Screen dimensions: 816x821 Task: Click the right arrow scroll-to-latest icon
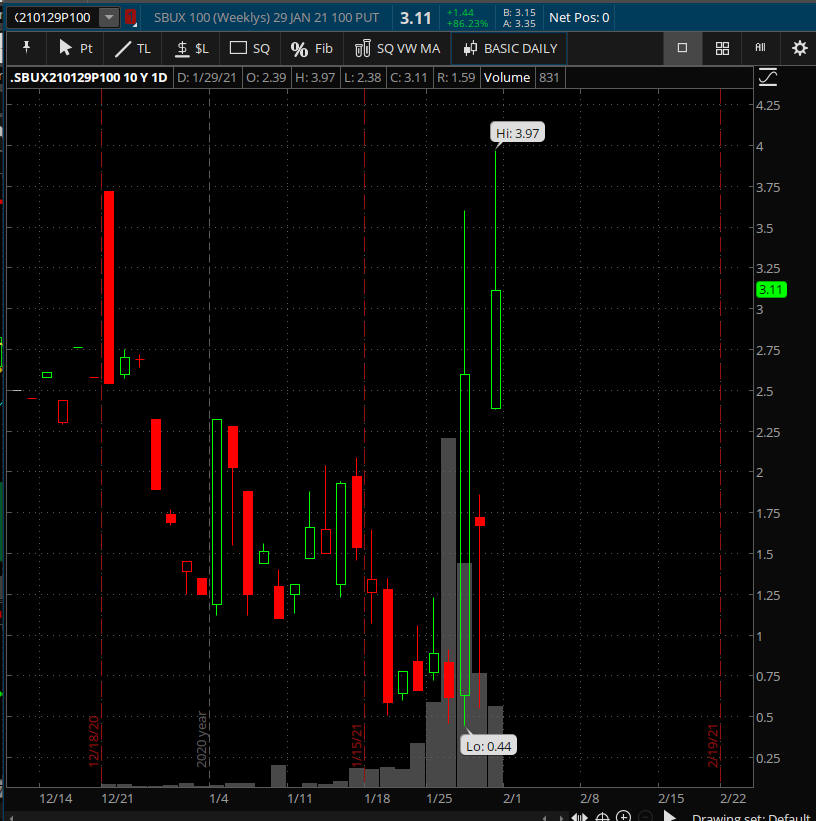click(x=669, y=815)
